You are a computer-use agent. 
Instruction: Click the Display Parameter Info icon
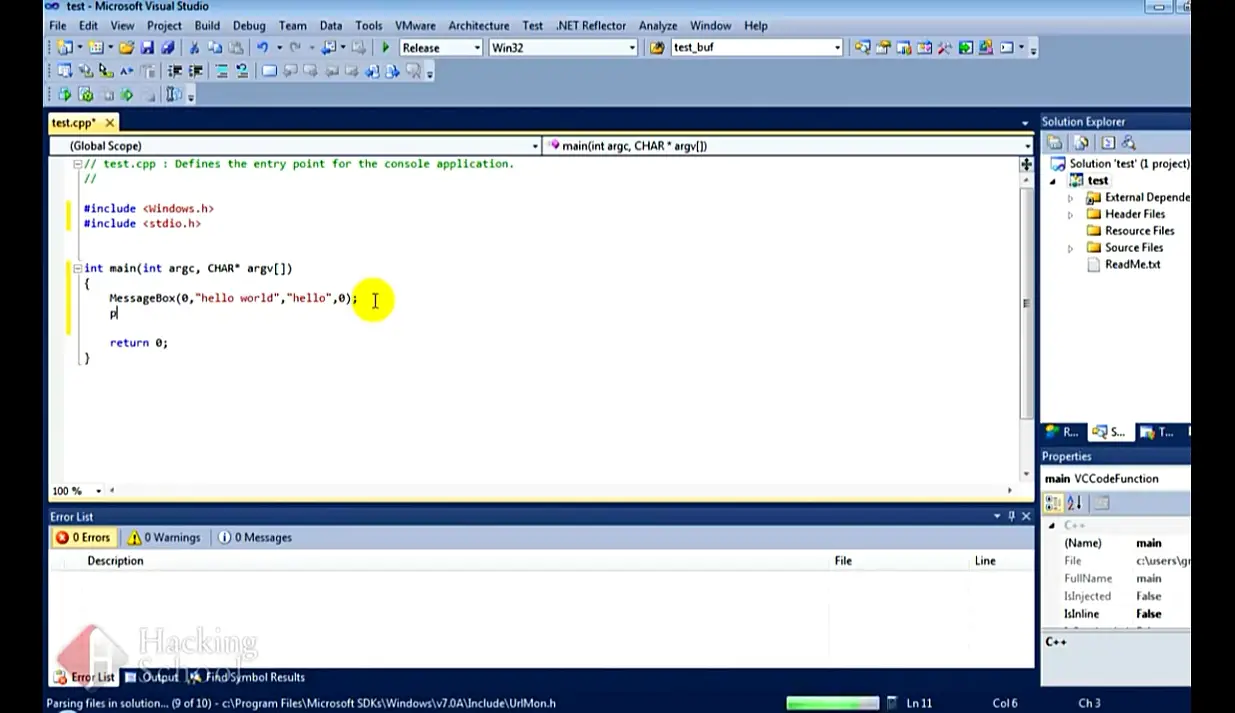(85, 71)
